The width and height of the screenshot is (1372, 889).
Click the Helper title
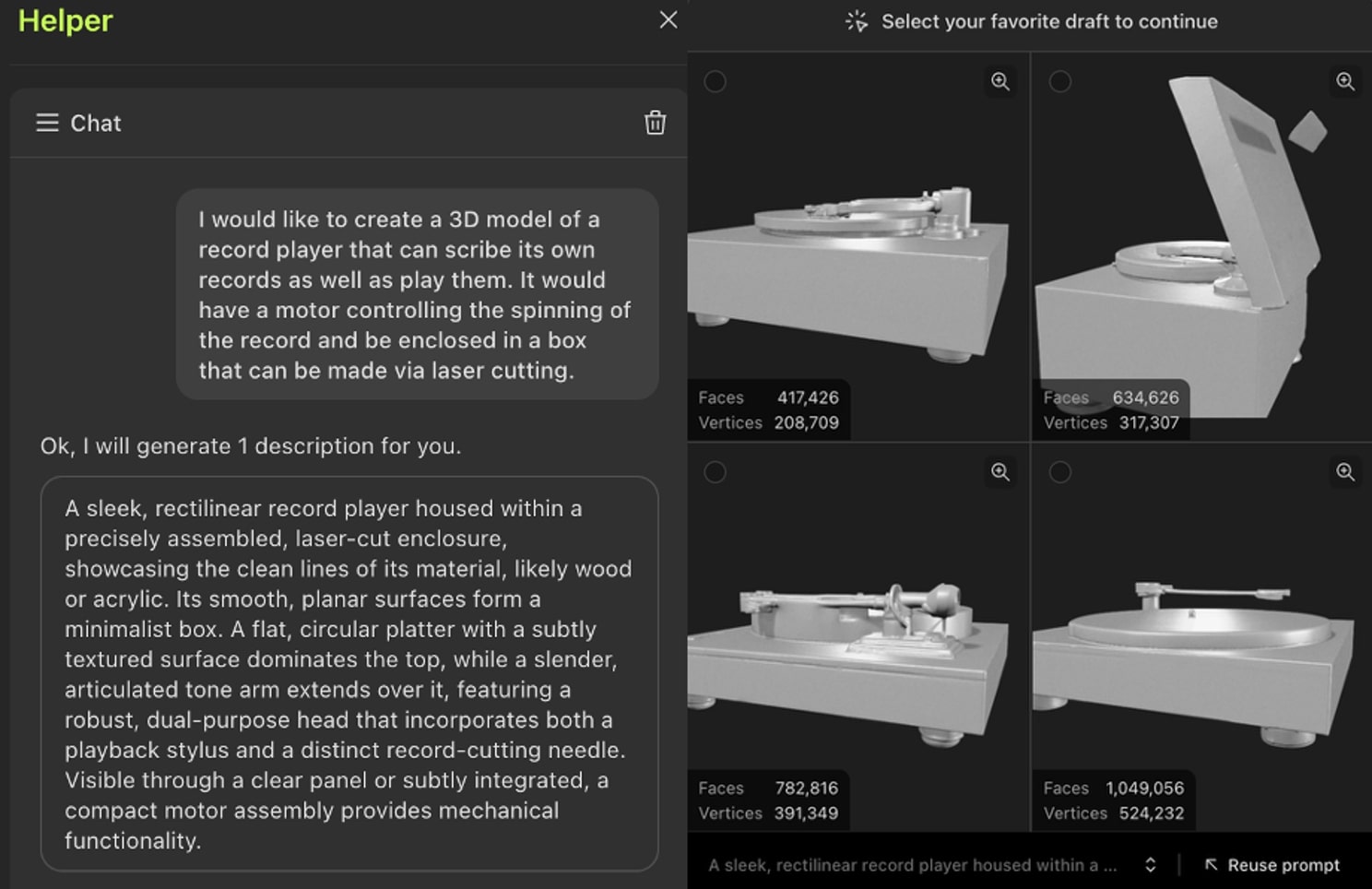pyautogui.click(x=65, y=20)
